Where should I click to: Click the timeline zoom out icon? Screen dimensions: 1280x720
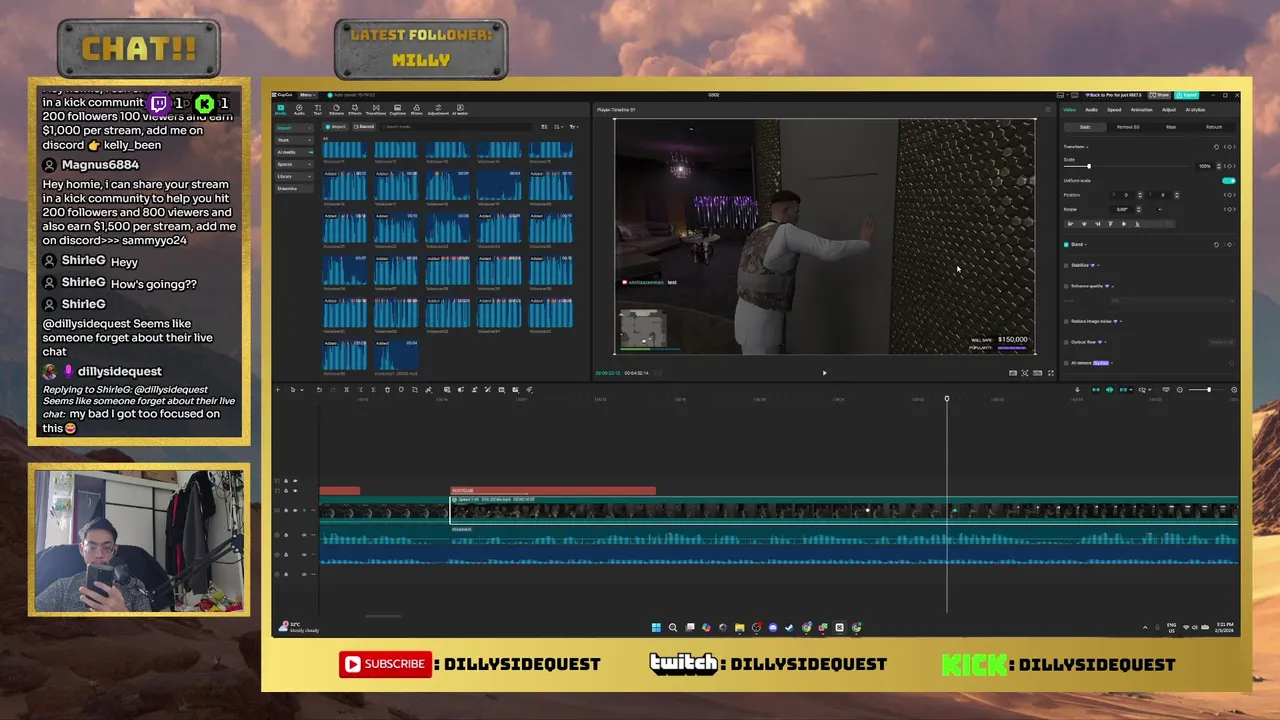coord(1180,389)
